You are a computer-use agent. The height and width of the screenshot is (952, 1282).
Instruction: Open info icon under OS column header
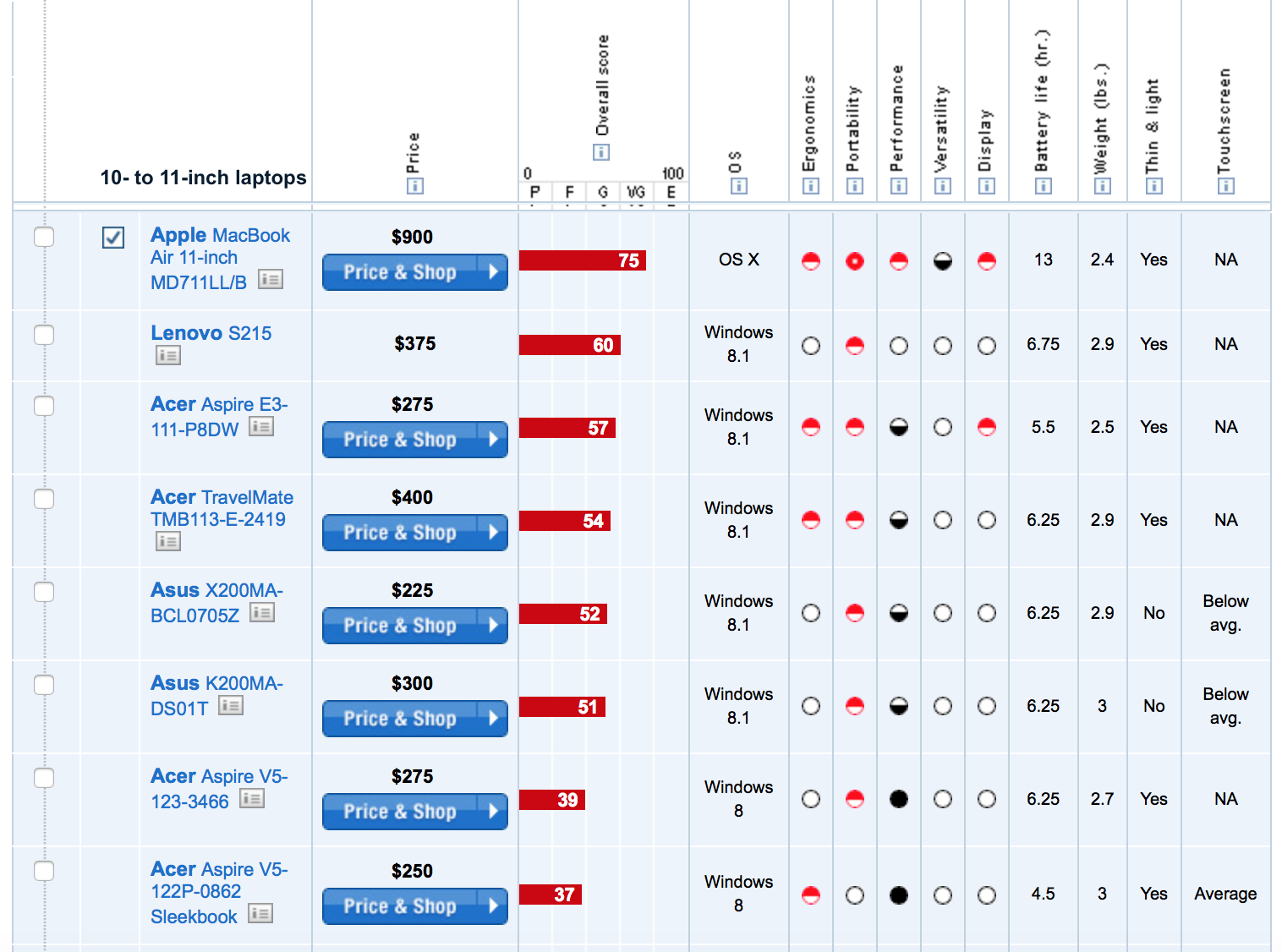tap(739, 186)
